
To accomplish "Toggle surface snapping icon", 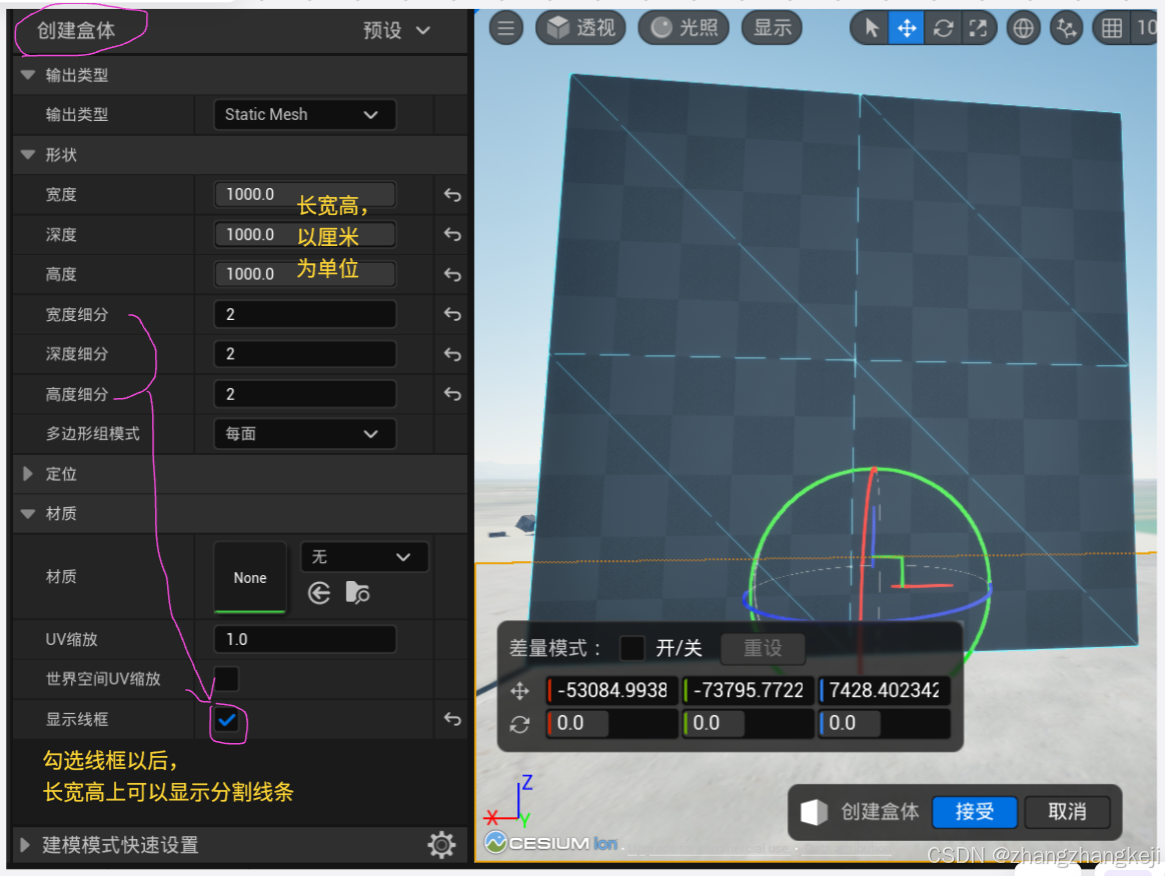I will [x=1066, y=28].
